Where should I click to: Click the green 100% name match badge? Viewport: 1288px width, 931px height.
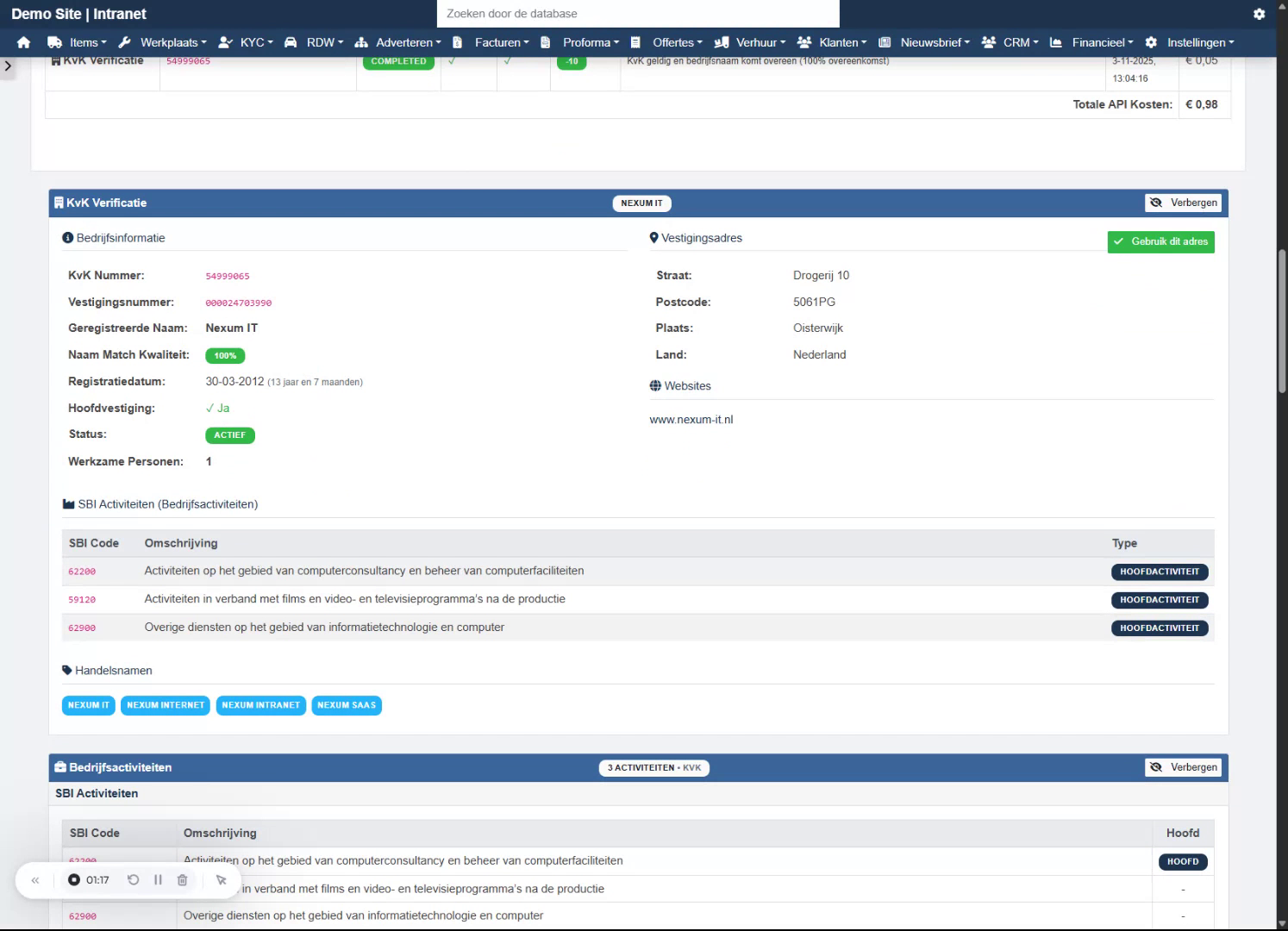pos(225,356)
